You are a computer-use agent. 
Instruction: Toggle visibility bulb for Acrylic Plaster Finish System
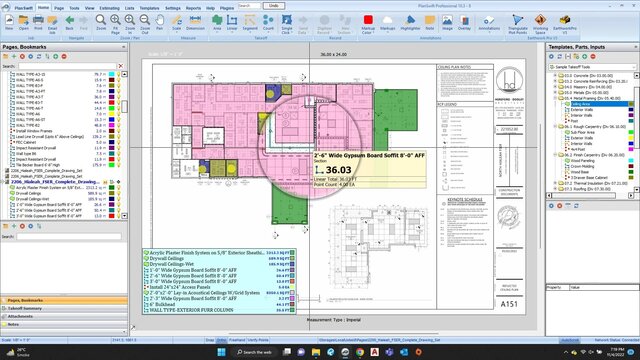point(119,188)
